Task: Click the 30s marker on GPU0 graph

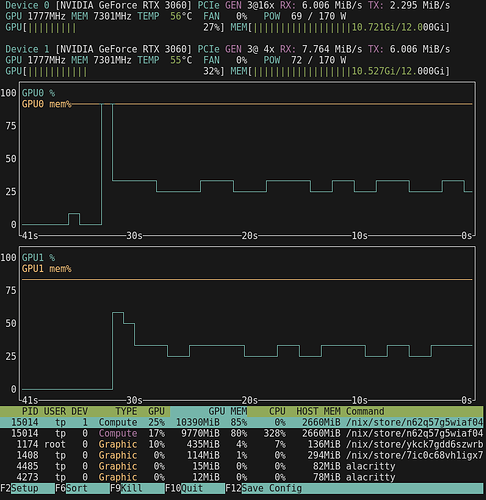Action: tap(135, 236)
